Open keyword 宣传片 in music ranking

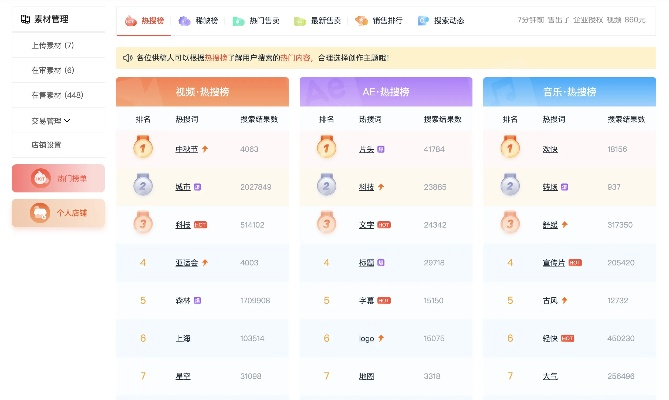pos(554,263)
